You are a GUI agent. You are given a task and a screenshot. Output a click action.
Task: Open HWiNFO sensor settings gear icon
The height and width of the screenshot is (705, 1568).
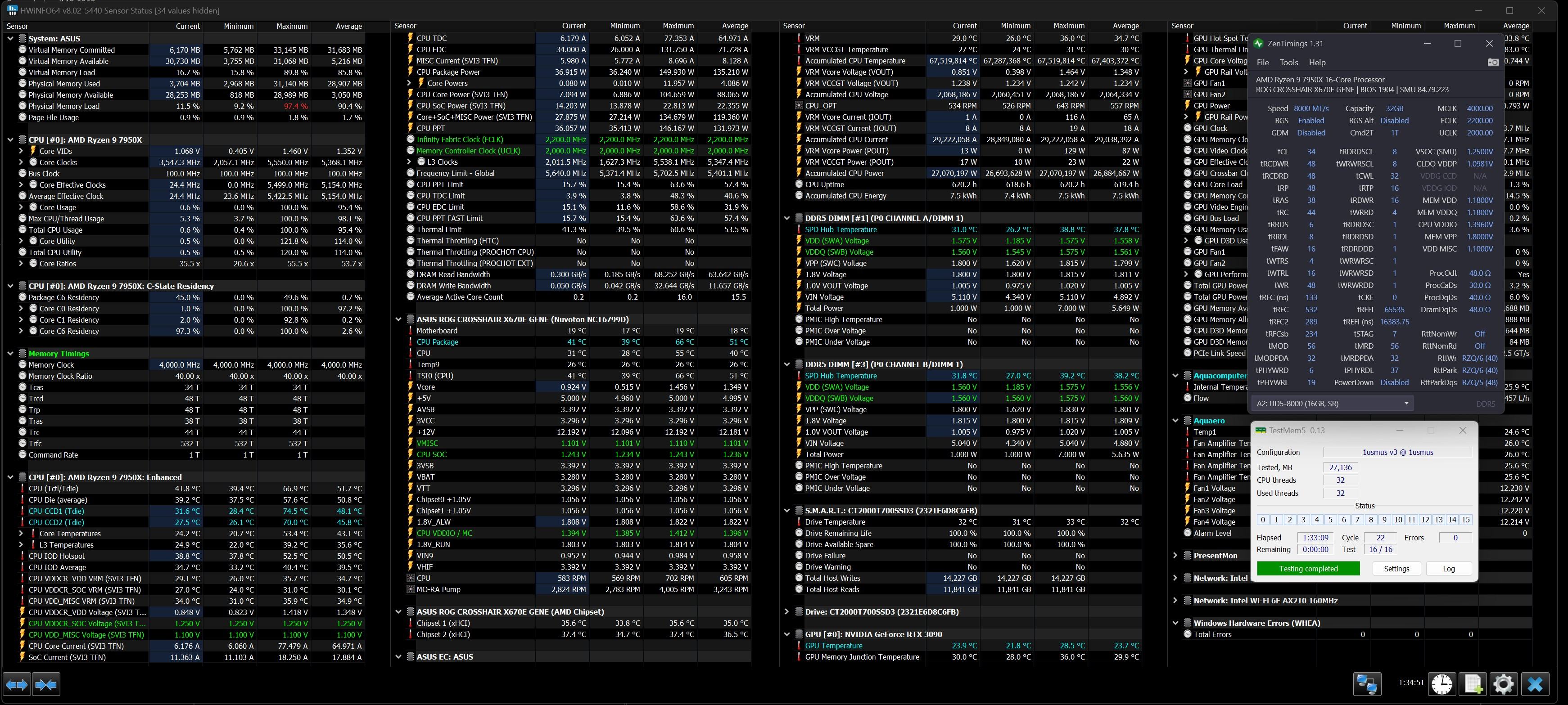tap(1504, 684)
